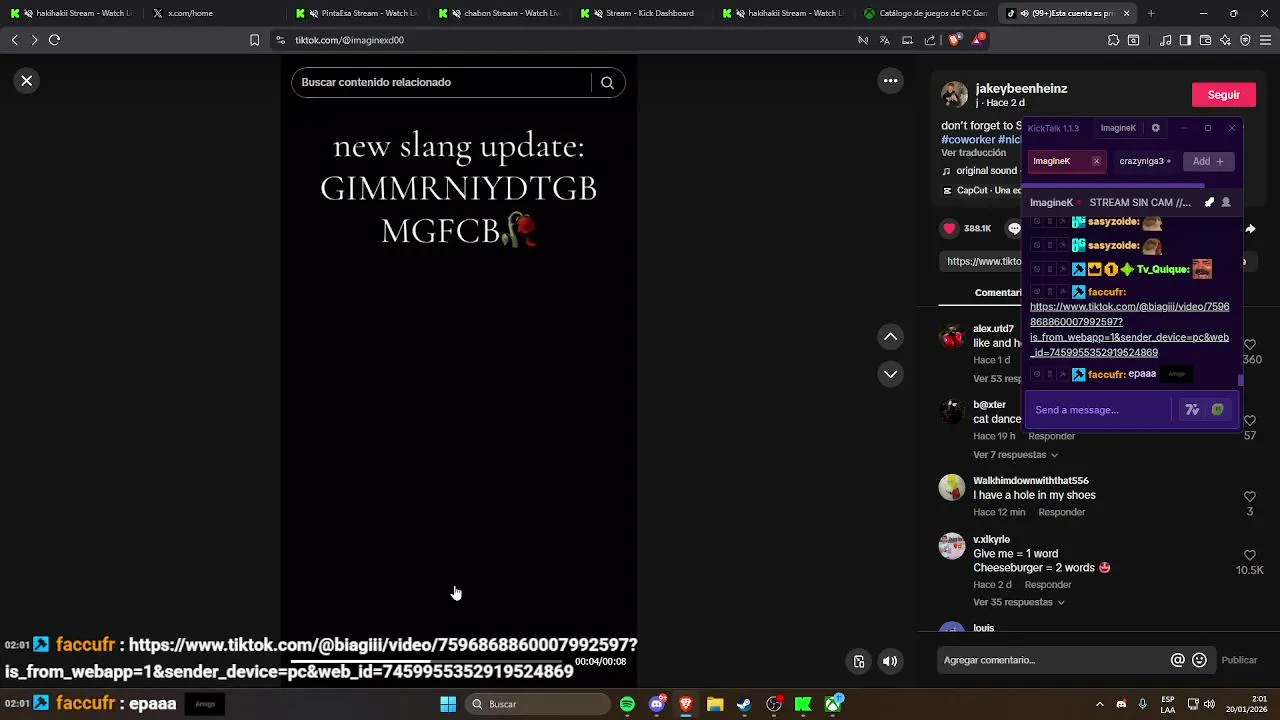Click Tv_Quique username in KickTalk chat
1280x720 pixels.
(1163, 269)
